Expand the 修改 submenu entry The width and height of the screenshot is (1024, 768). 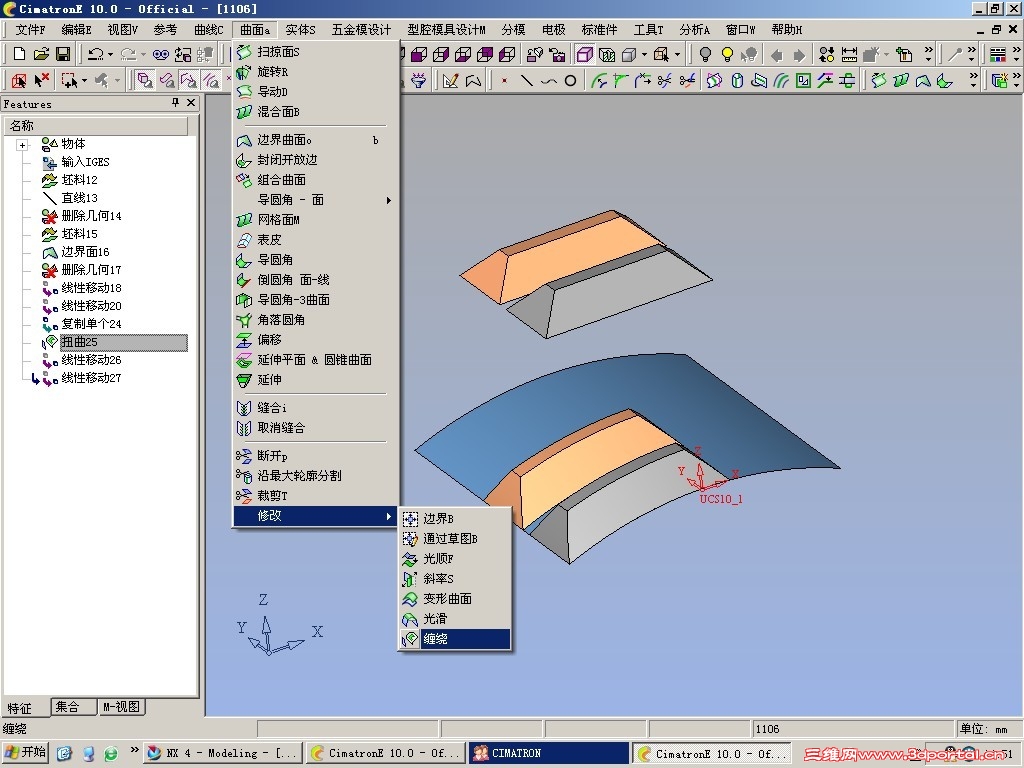pyautogui.click(x=316, y=516)
